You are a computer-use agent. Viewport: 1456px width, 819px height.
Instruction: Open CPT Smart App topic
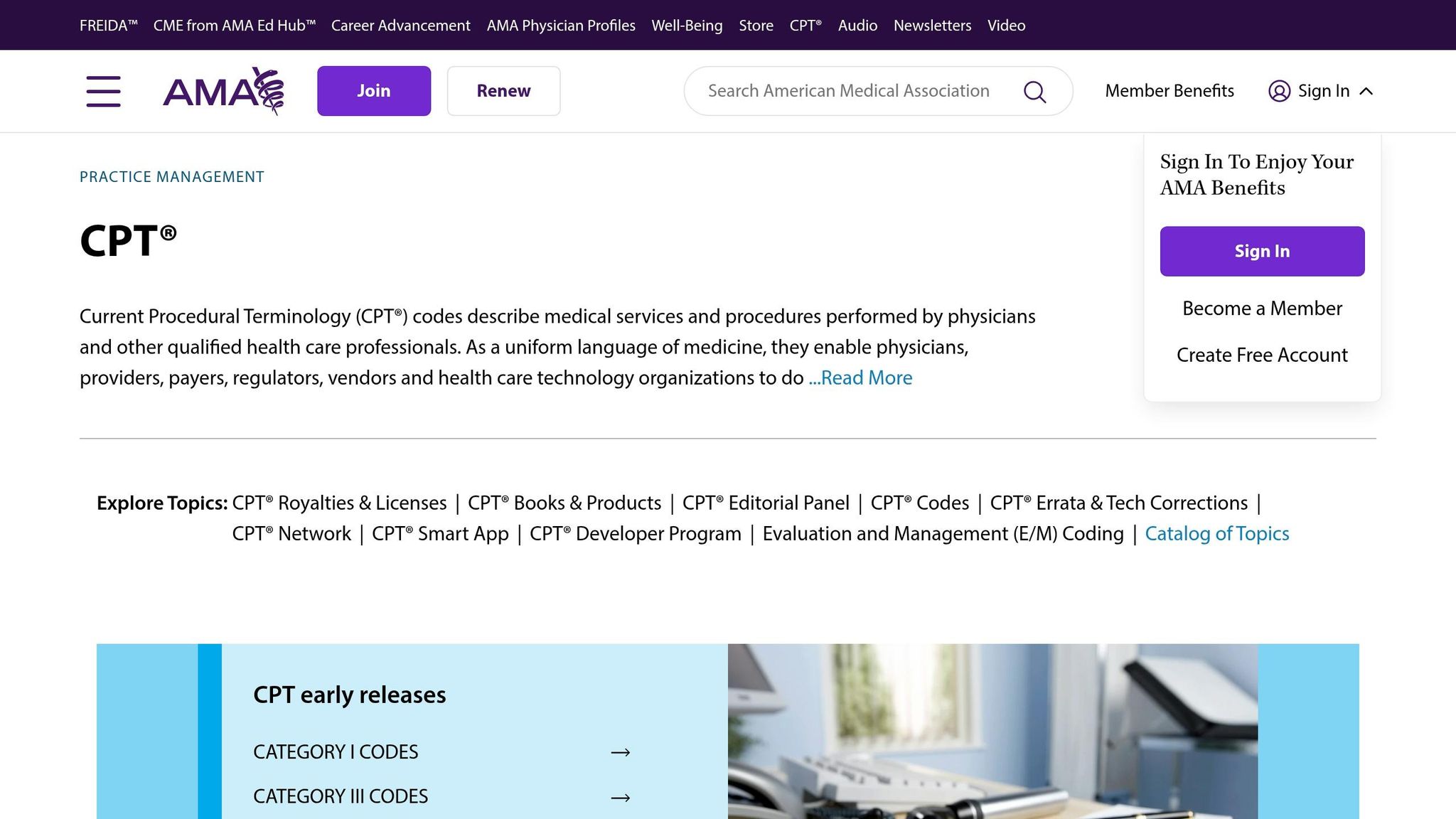click(440, 533)
